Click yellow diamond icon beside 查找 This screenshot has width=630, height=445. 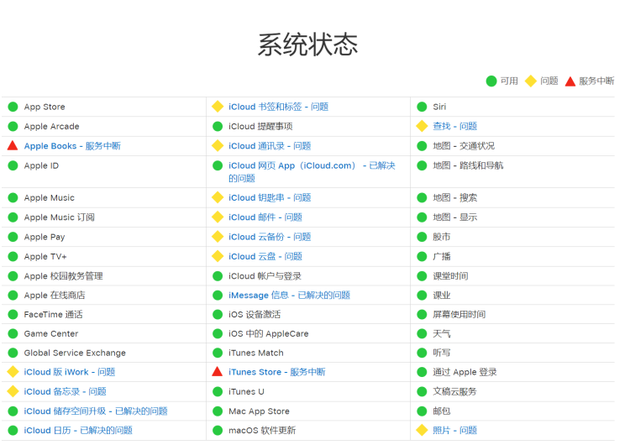(x=422, y=126)
